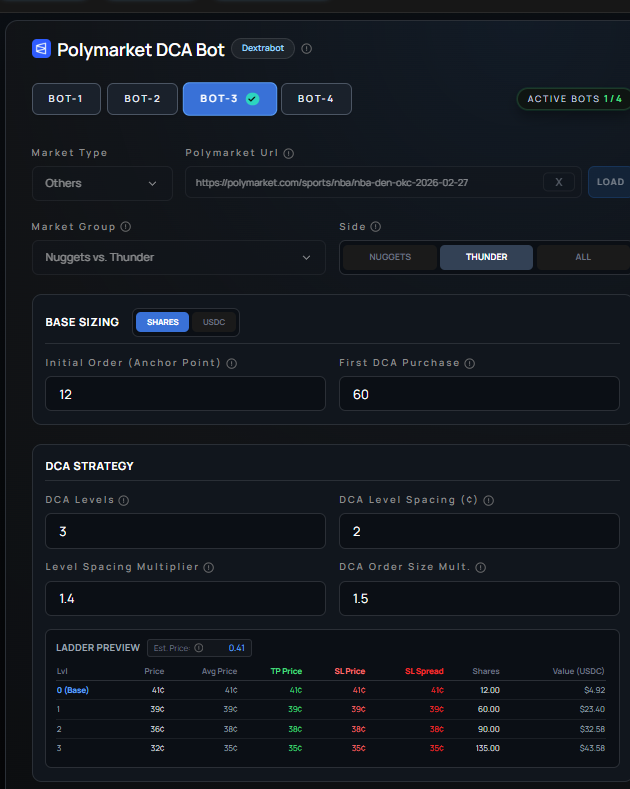The width and height of the screenshot is (630, 789).
Task: Click the Shares column header
Action: click(x=486, y=671)
